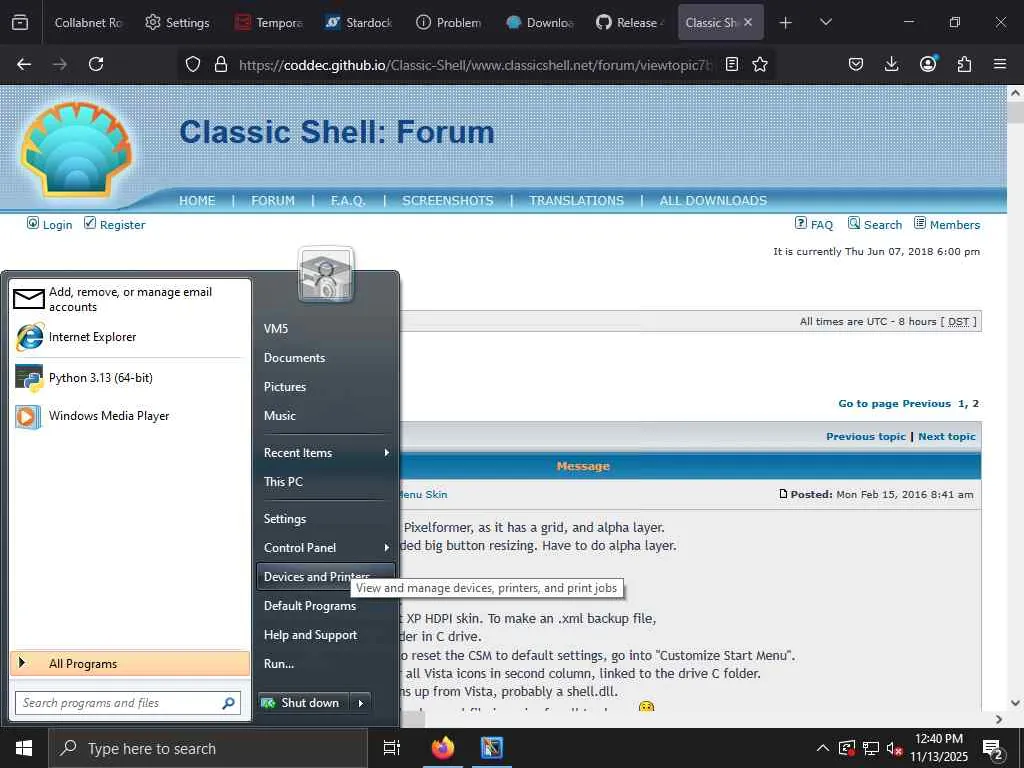The width and height of the screenshot is (1024, 768).
Task: Close the Classic Shell tab
Action: (748, 22)
